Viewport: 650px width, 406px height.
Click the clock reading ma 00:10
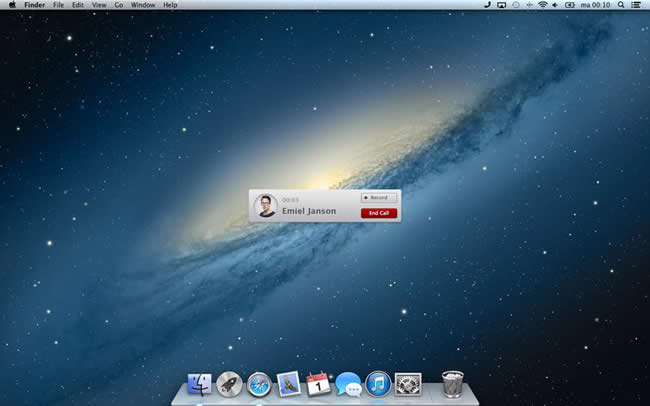click(595, 5)
